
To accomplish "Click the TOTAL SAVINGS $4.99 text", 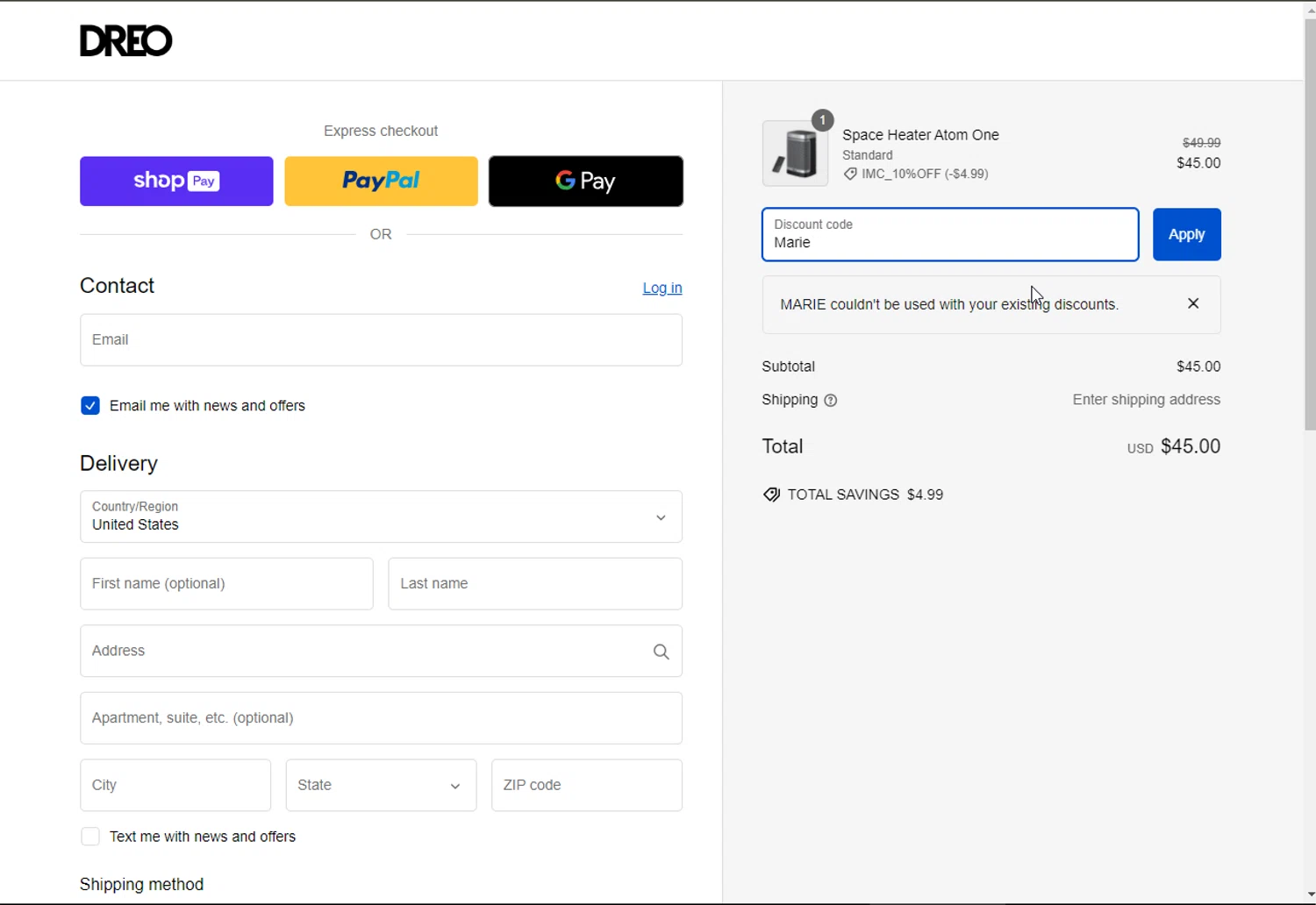I will coord(865,495).
